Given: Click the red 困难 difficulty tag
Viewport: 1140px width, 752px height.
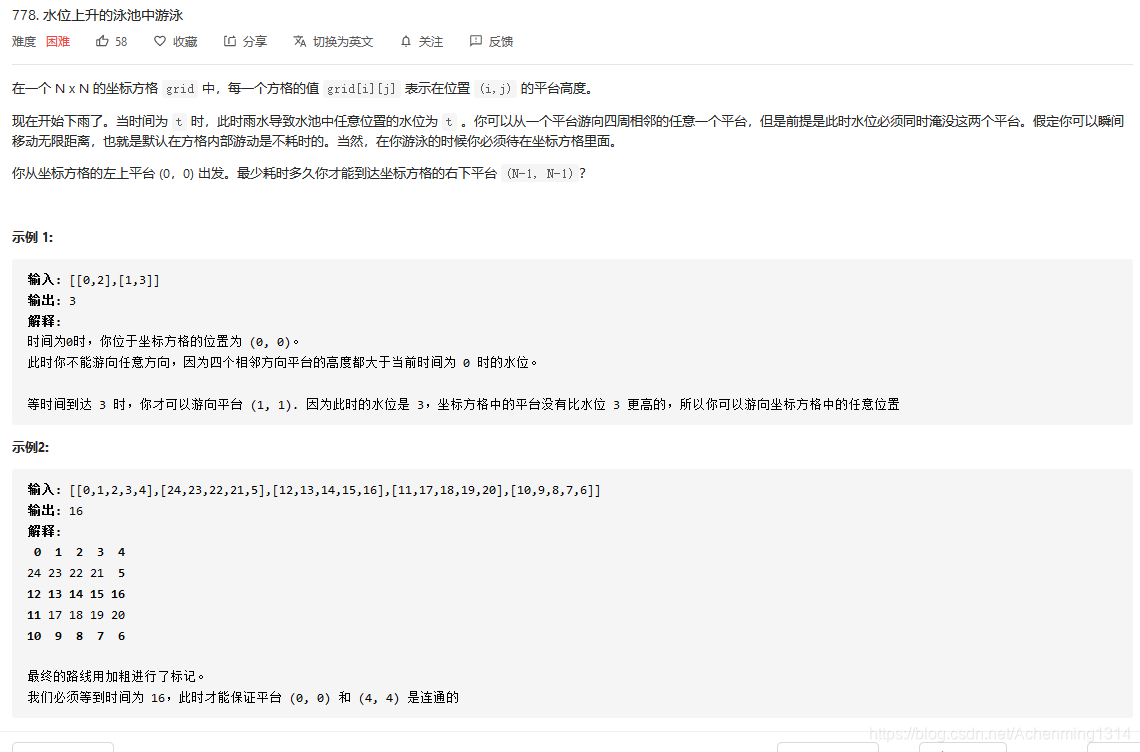Looking at the screenshot, I should 58,41.
